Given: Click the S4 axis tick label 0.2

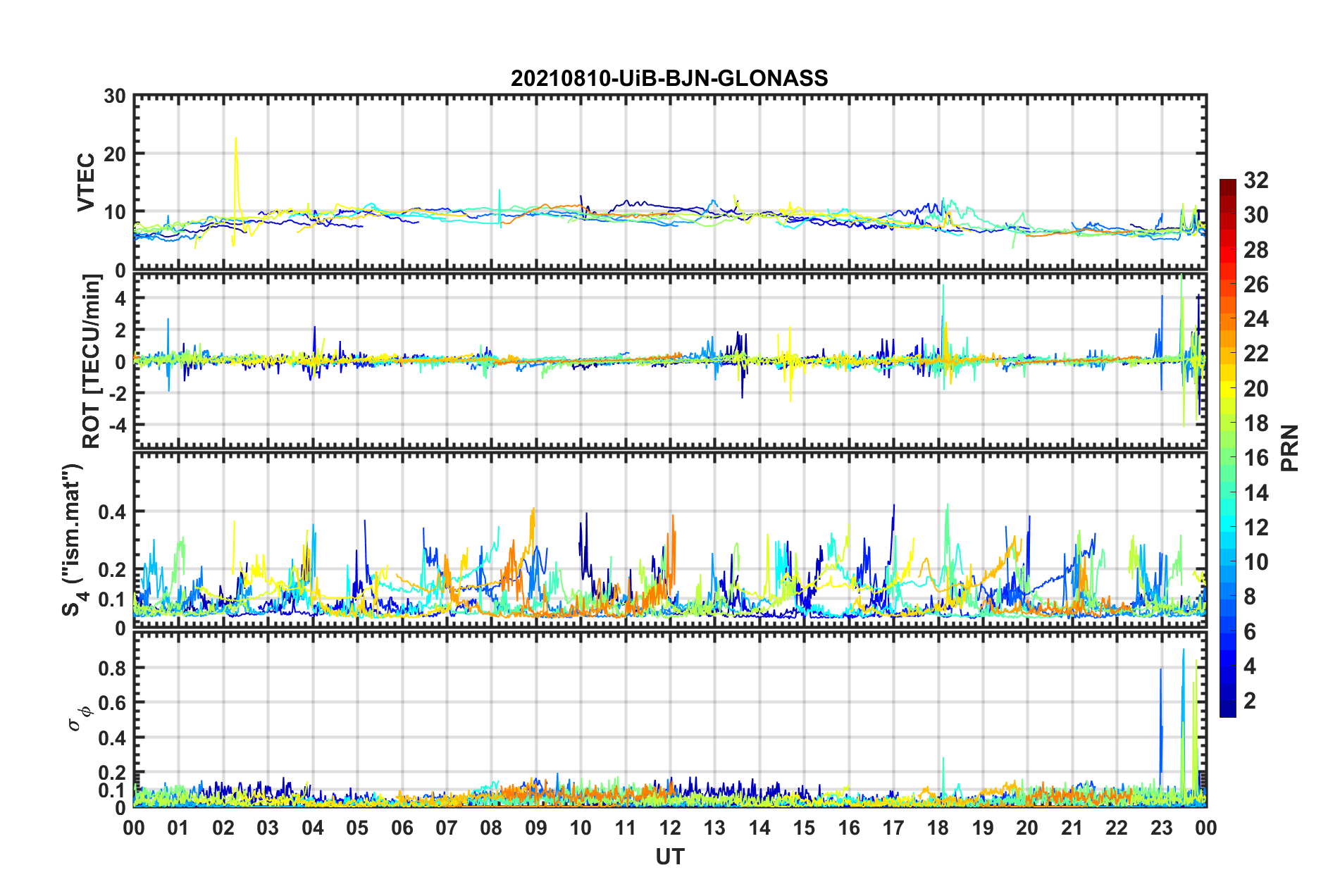Looking at the screenshot, I should point(112,570).
